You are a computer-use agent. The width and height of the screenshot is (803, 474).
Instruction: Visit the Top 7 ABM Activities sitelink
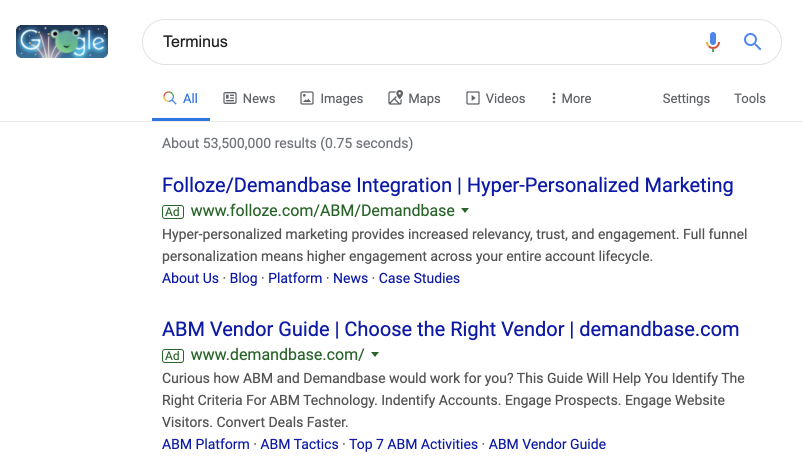point(414,444)
